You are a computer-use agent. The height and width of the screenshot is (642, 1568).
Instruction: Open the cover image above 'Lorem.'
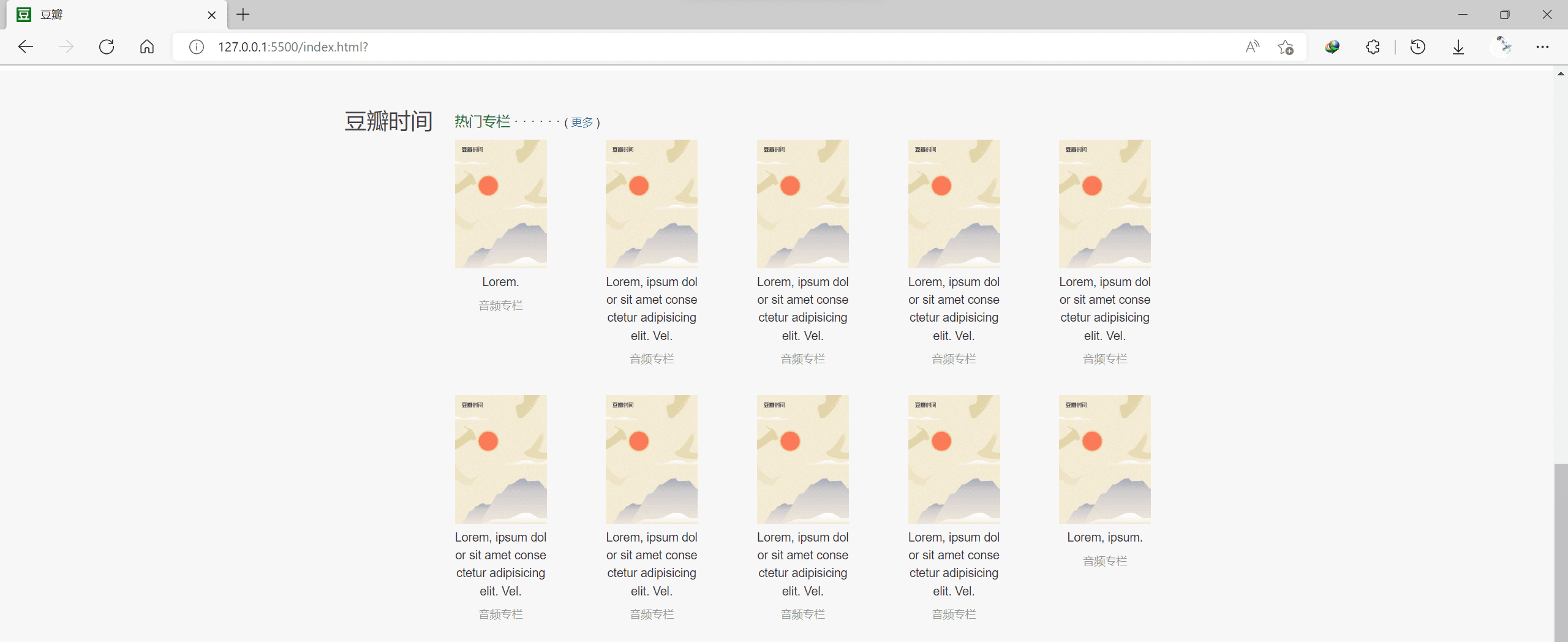point(500,203)
